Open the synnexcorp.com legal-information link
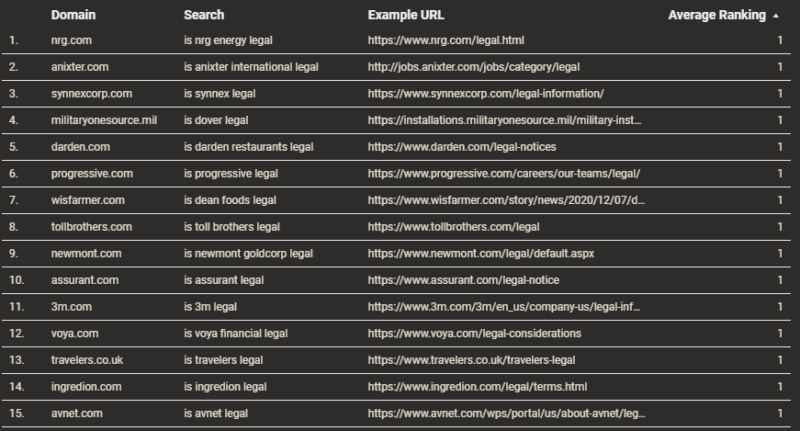 (485, 94)
